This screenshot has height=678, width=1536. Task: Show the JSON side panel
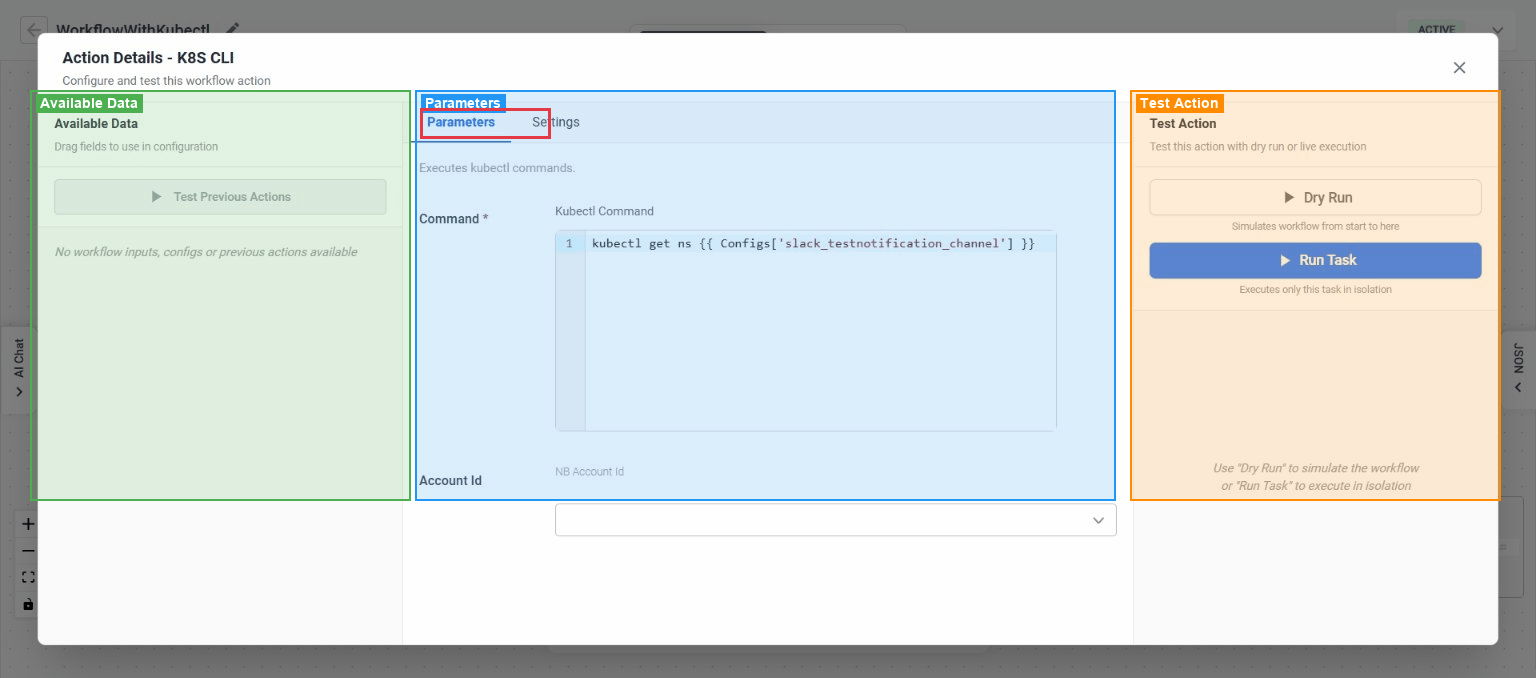point(1519,367)
